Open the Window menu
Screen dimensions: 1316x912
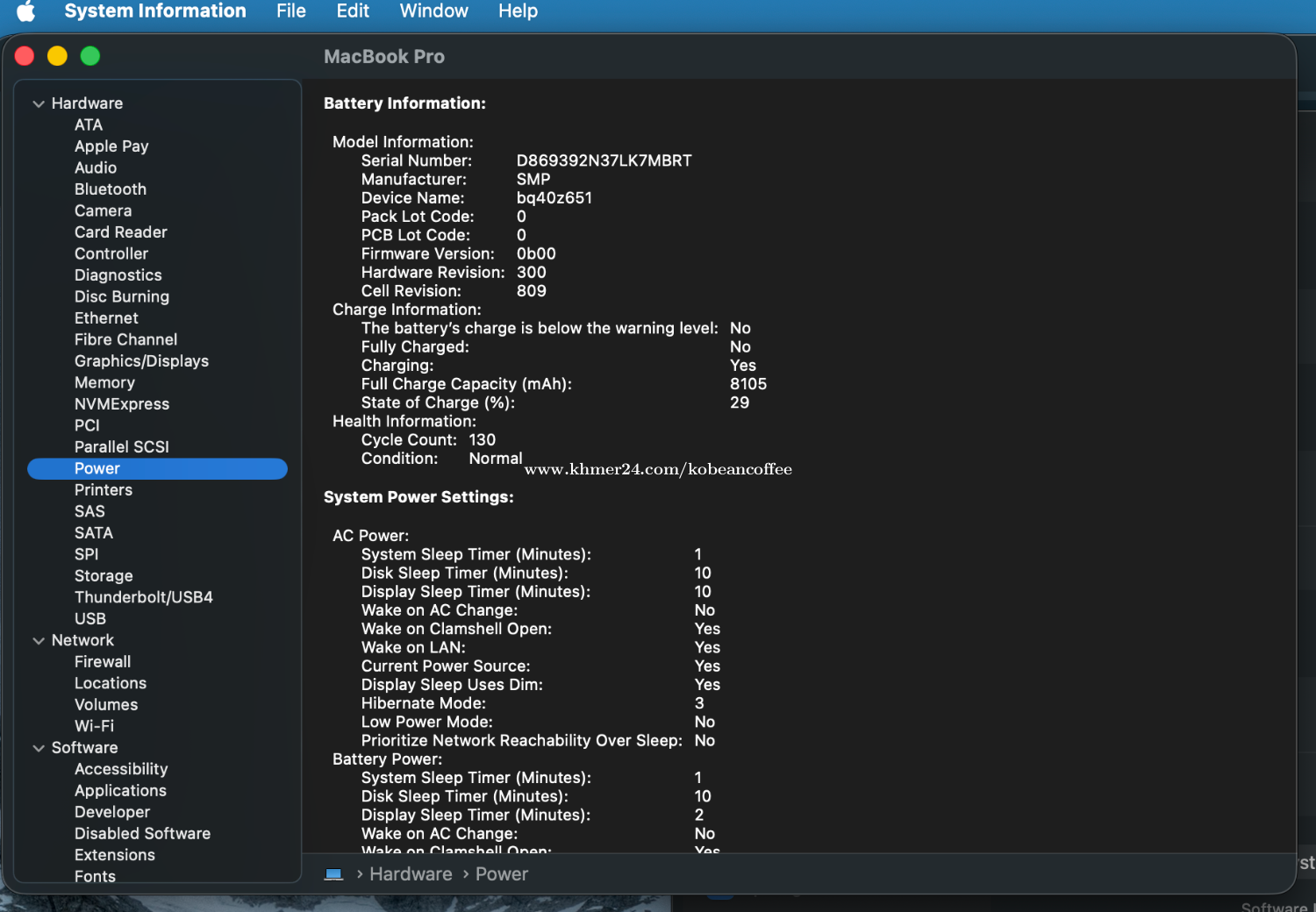(433, 11)
